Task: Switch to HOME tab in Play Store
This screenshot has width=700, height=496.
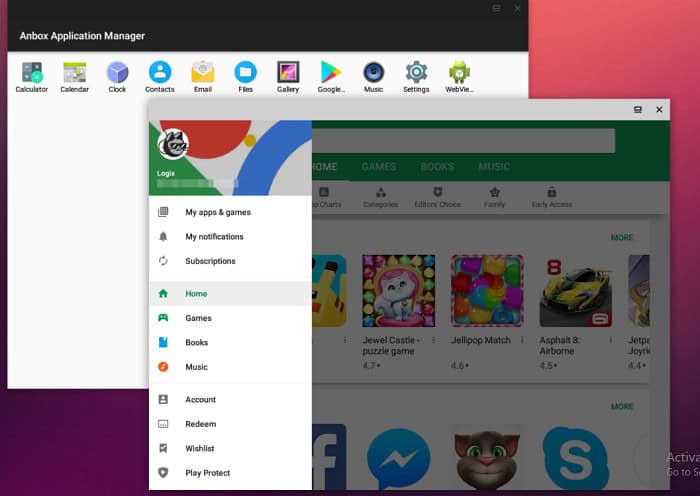Action: click(x=325, y=167)
